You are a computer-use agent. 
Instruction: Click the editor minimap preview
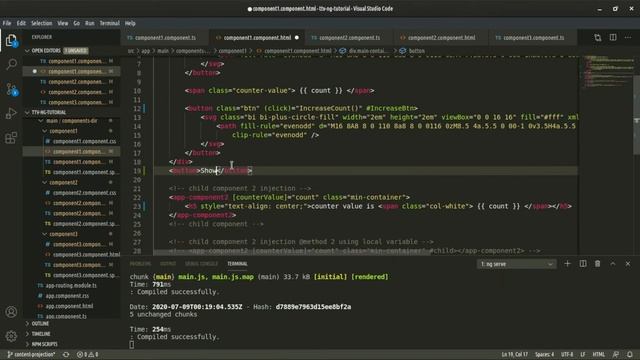click(x=608, y=71)
